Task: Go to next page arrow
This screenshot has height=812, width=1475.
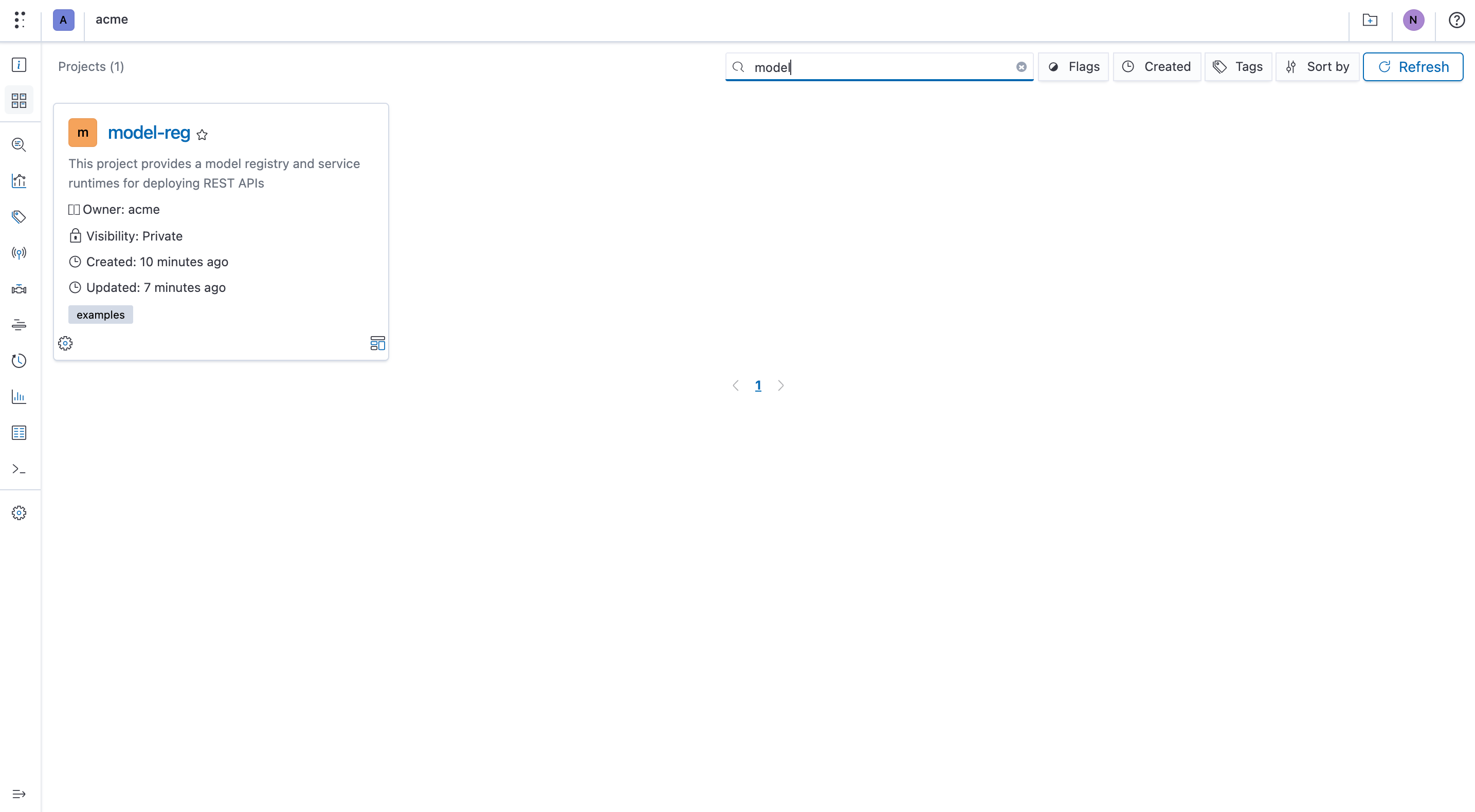Action: [780, 385]
